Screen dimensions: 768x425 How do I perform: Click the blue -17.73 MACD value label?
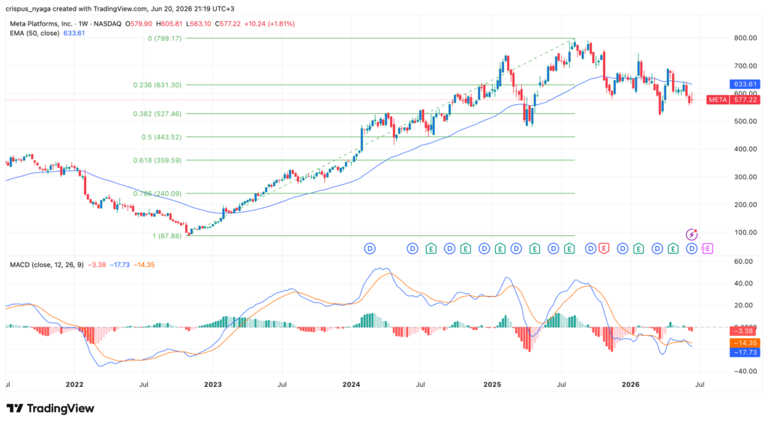click(x=745, y=352)
